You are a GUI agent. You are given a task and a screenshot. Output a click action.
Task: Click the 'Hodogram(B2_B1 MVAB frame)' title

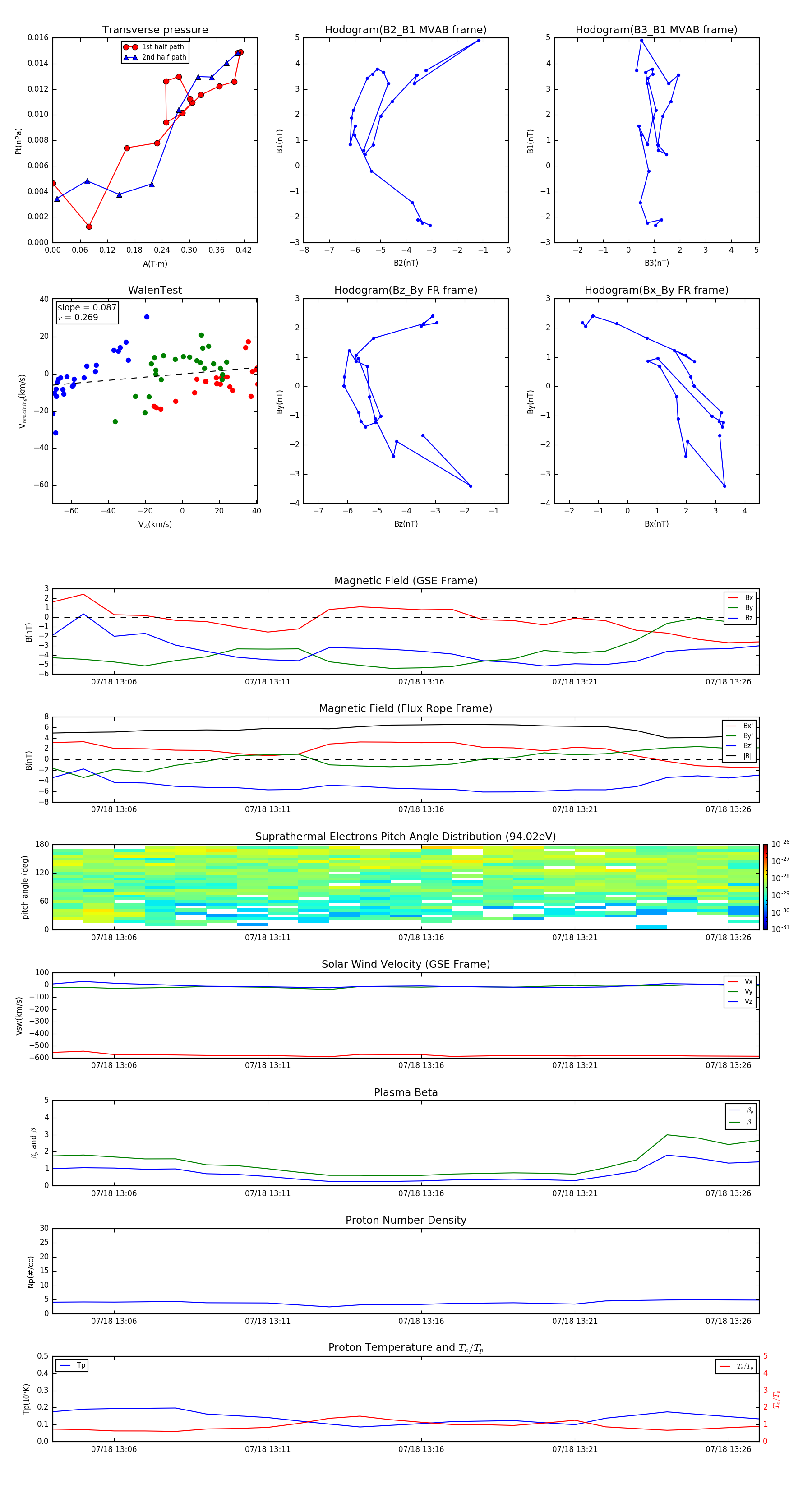pyautogui.click(x=406, y=30)
